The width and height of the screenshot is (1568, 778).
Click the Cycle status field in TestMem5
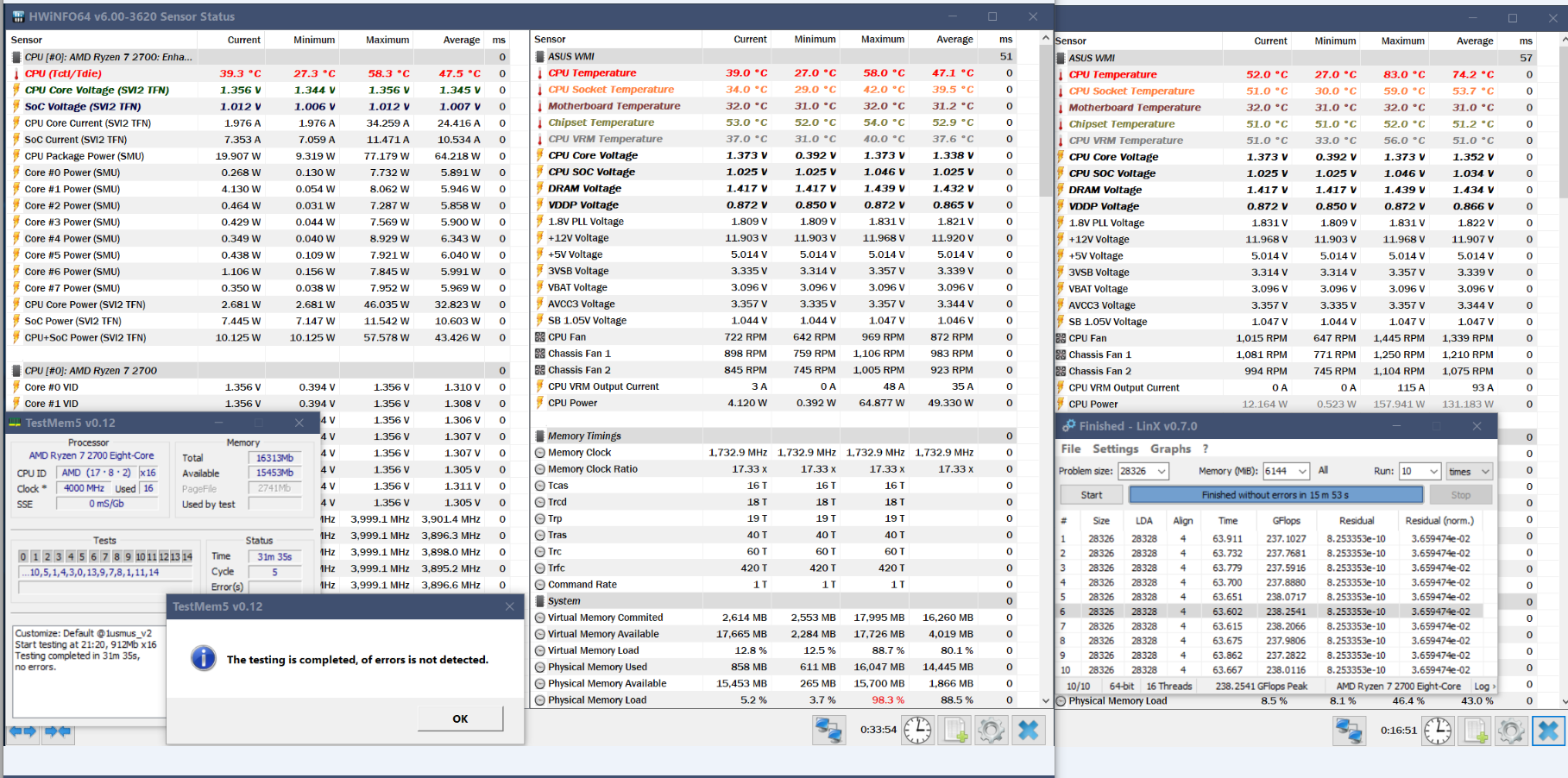coord(274,572)
